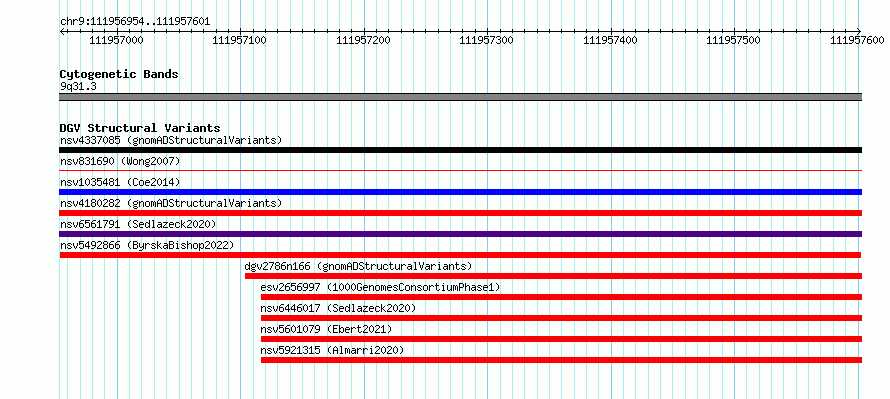890x399 pixels.
Task: Click ruler position 111957100
Action: pyautogui.click(x=240, y=40)
